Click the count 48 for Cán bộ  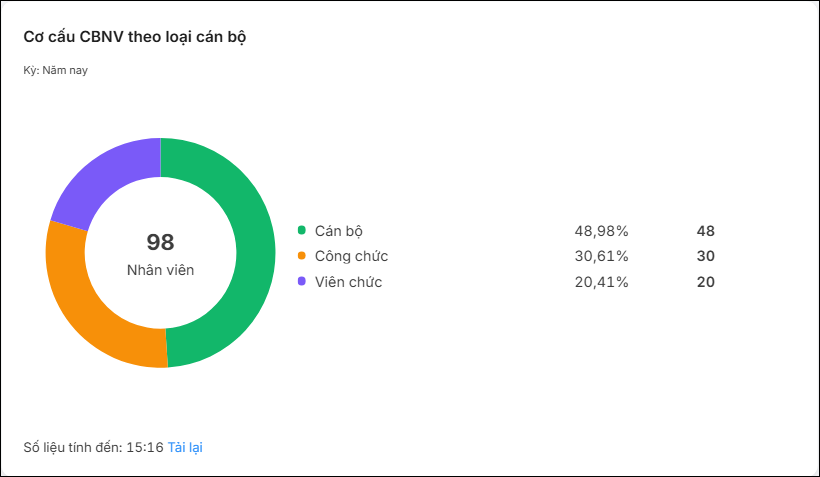(705, 231)
